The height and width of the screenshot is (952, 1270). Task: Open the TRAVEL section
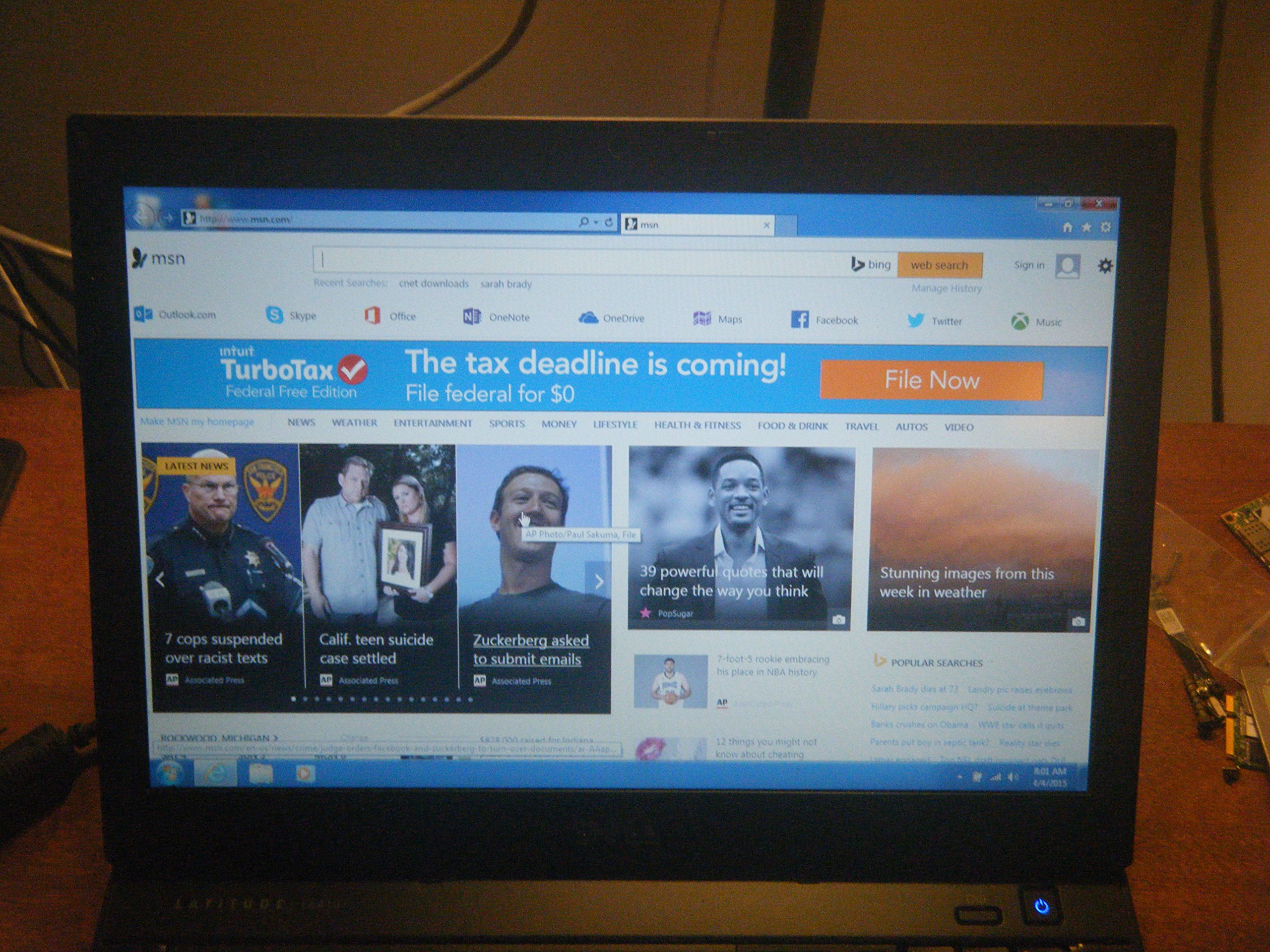(x=861, y=426)
